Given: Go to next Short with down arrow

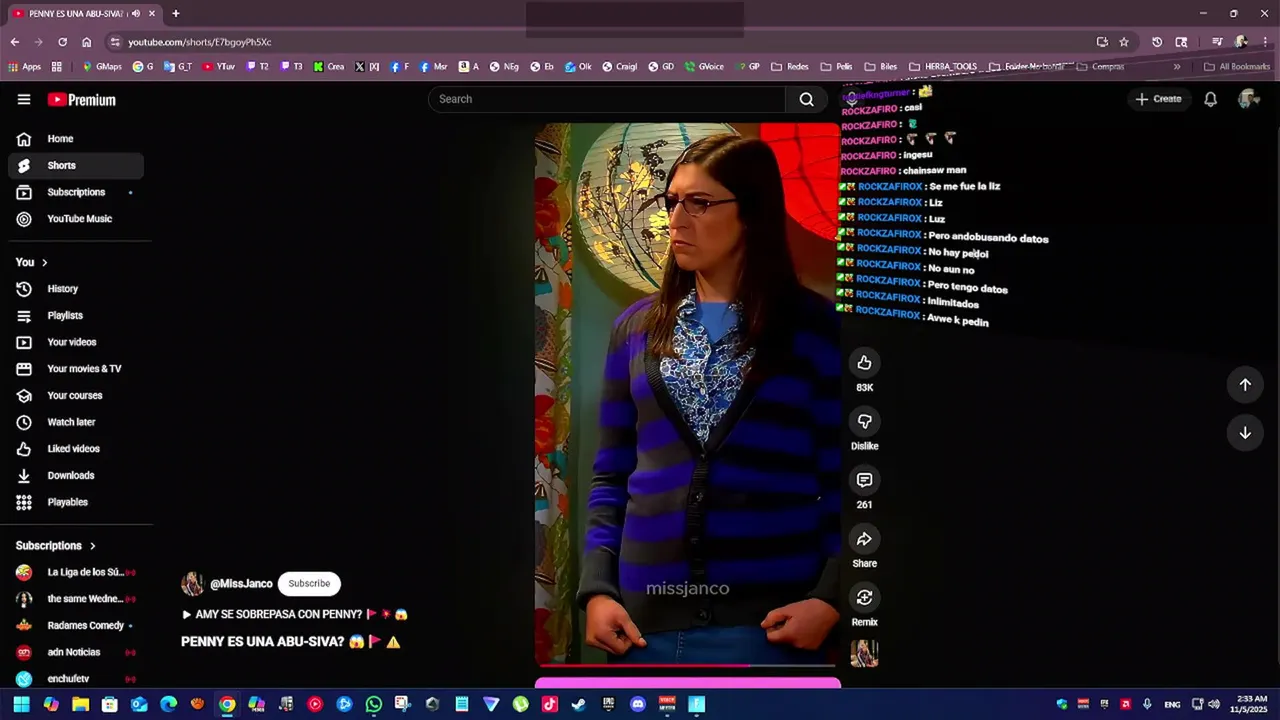Looking at the screenshot, I should point(1245,433).
